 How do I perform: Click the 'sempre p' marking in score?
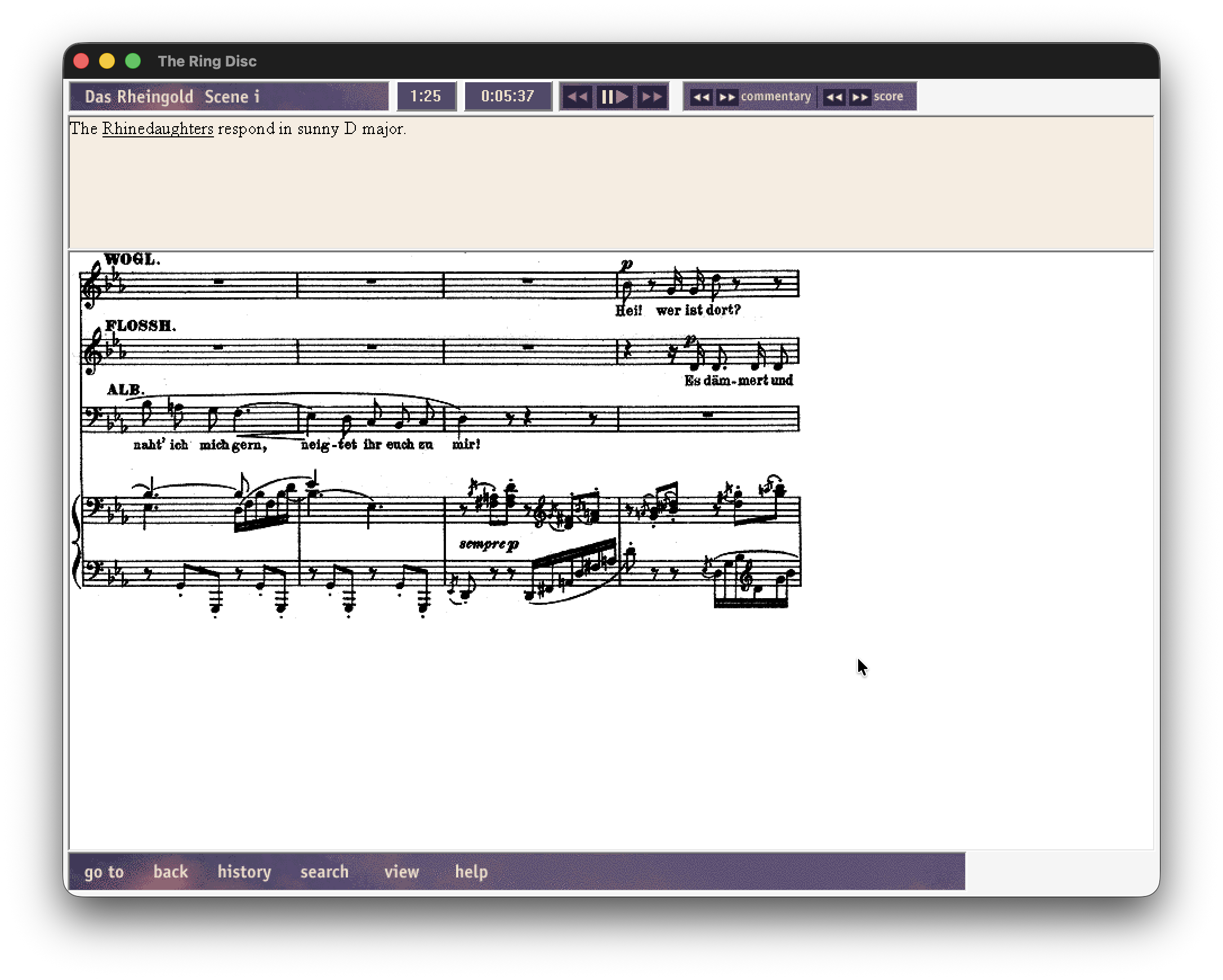click(489, 545)
